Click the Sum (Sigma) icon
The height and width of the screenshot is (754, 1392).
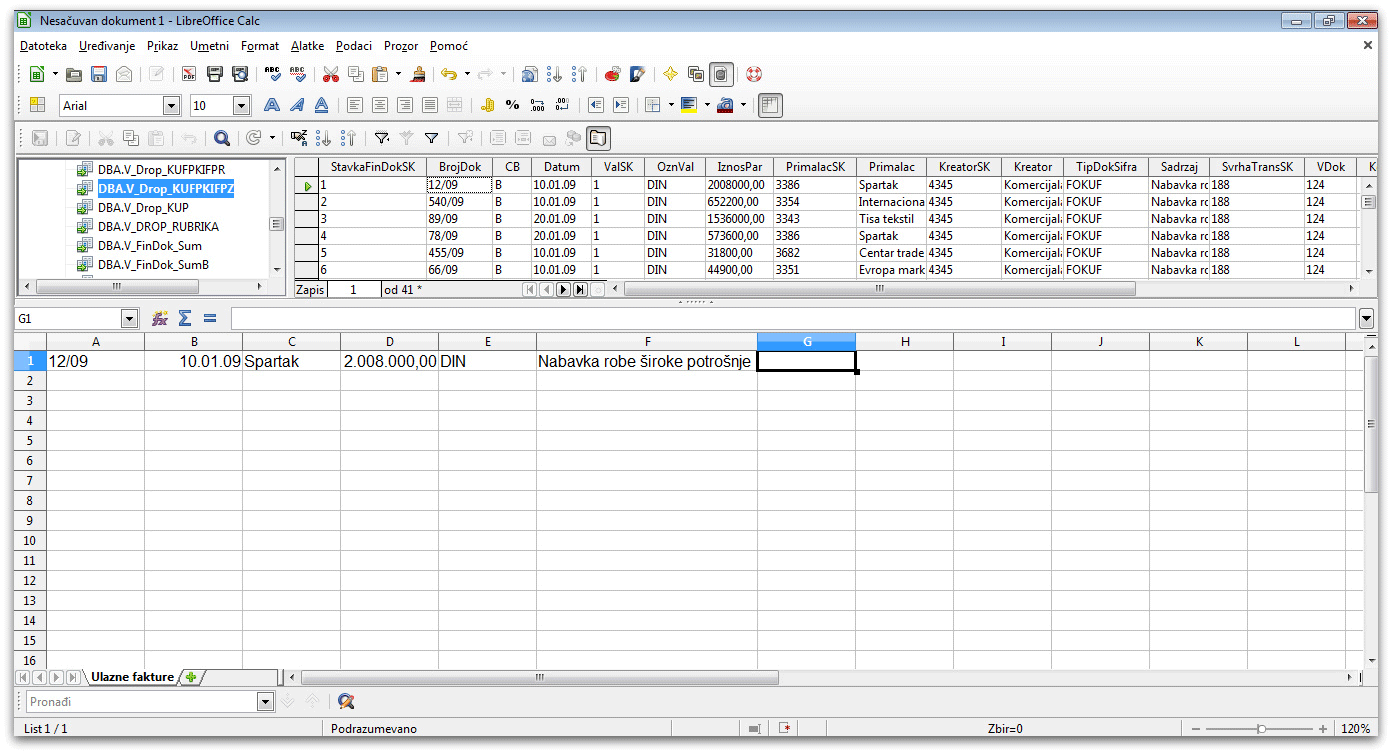pyautogui.click(x=184, y=318)
